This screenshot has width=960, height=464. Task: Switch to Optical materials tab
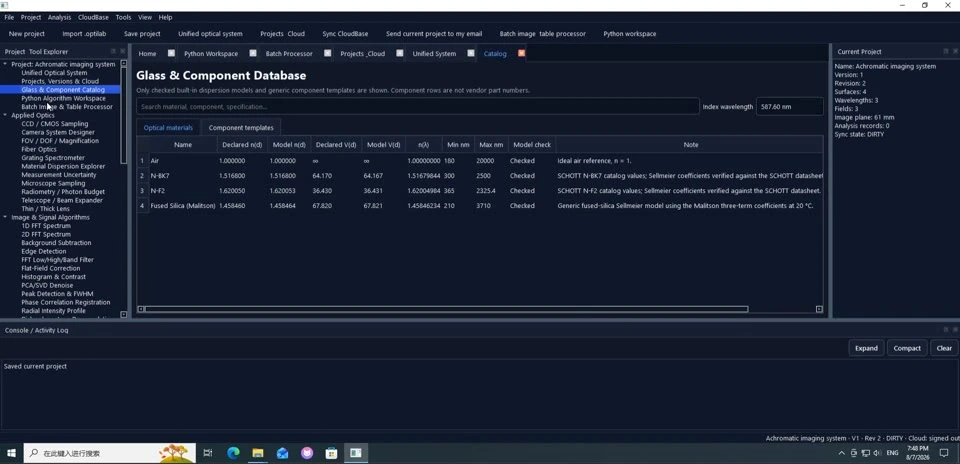point(168,127)
